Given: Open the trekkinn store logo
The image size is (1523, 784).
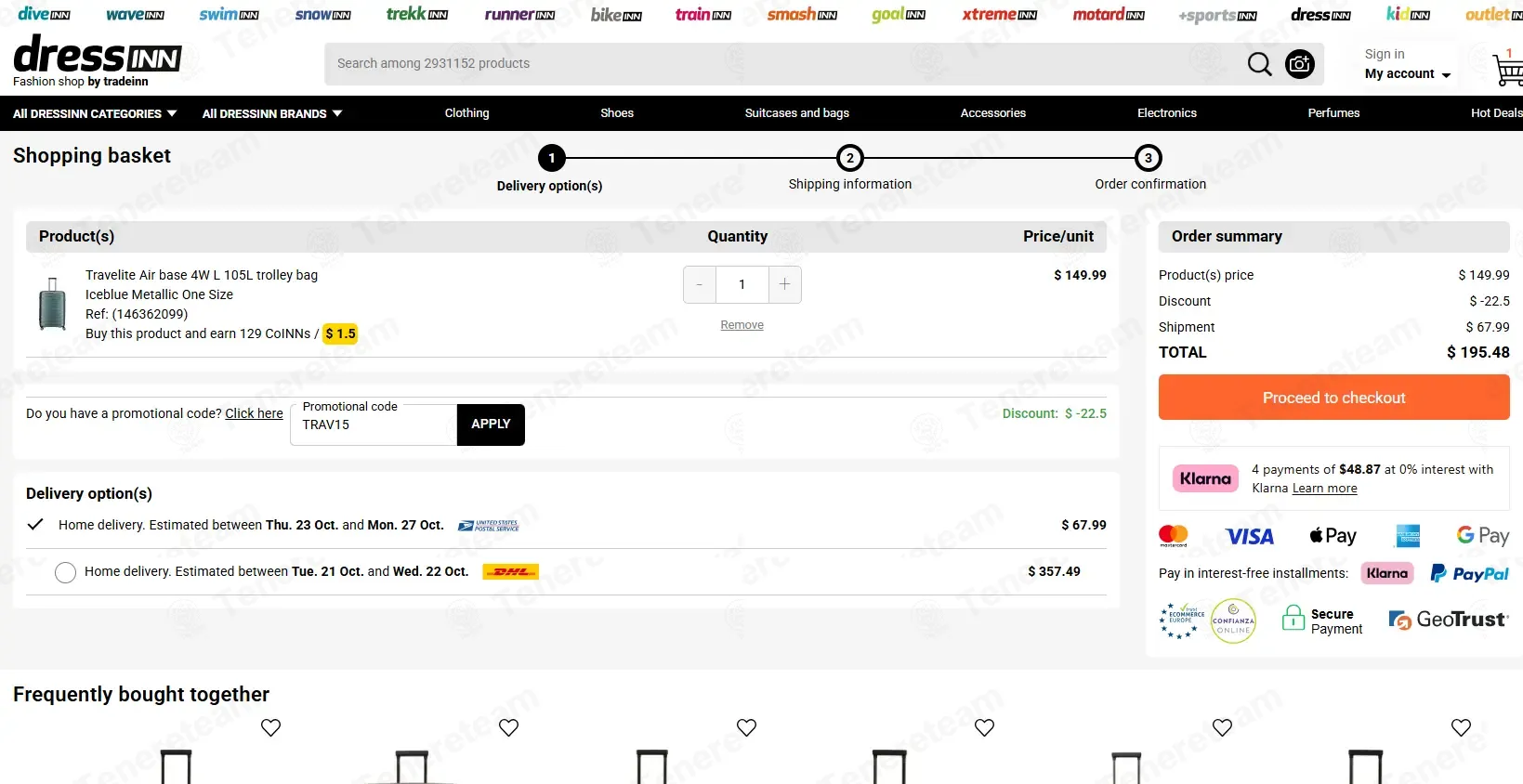Looking at the screenshot, I should click(416, 14).
